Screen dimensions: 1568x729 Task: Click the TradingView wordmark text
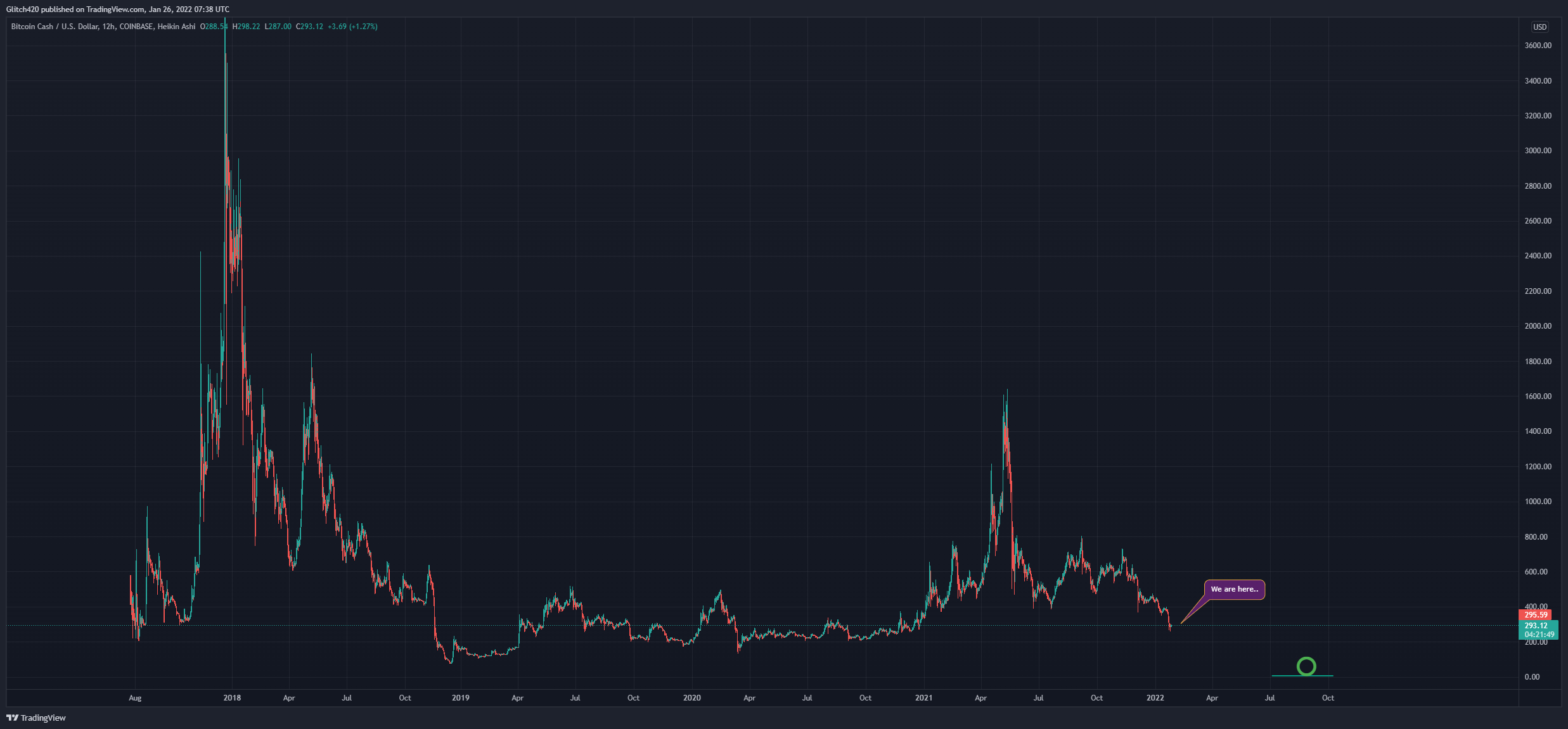coord(43,718)
